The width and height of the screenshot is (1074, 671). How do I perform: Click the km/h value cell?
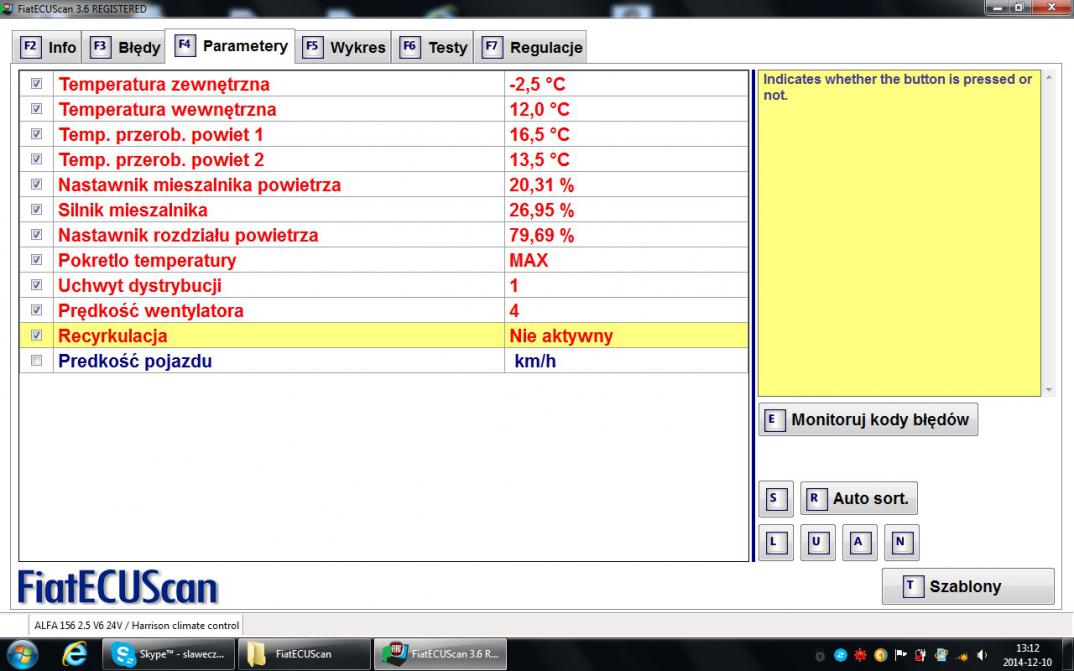(x=625, y=361)
